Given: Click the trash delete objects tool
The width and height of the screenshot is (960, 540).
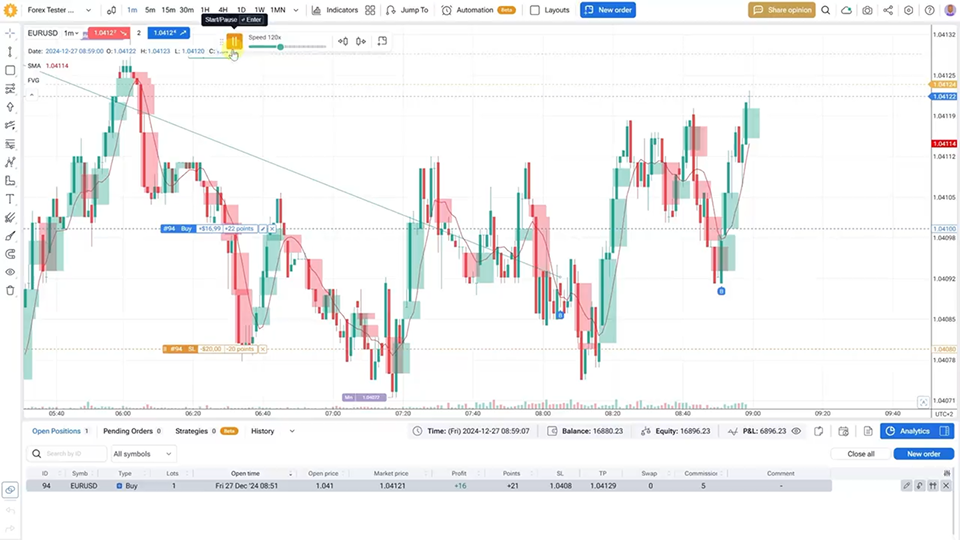Looking at the screenshot, I should 10,290.
